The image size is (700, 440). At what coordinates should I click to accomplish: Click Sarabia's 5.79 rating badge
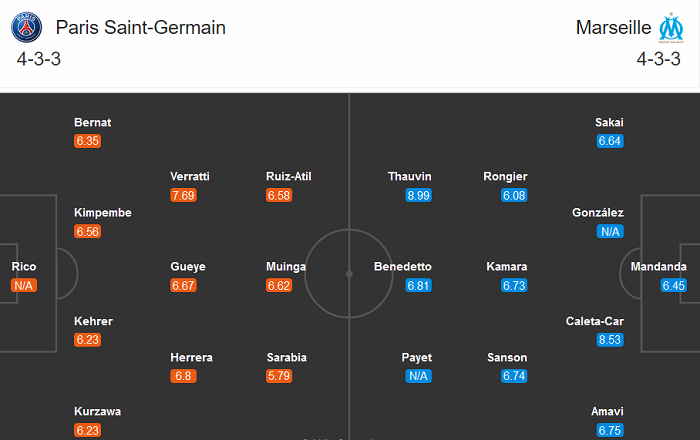pyautogui.click(x=279, y=376)
